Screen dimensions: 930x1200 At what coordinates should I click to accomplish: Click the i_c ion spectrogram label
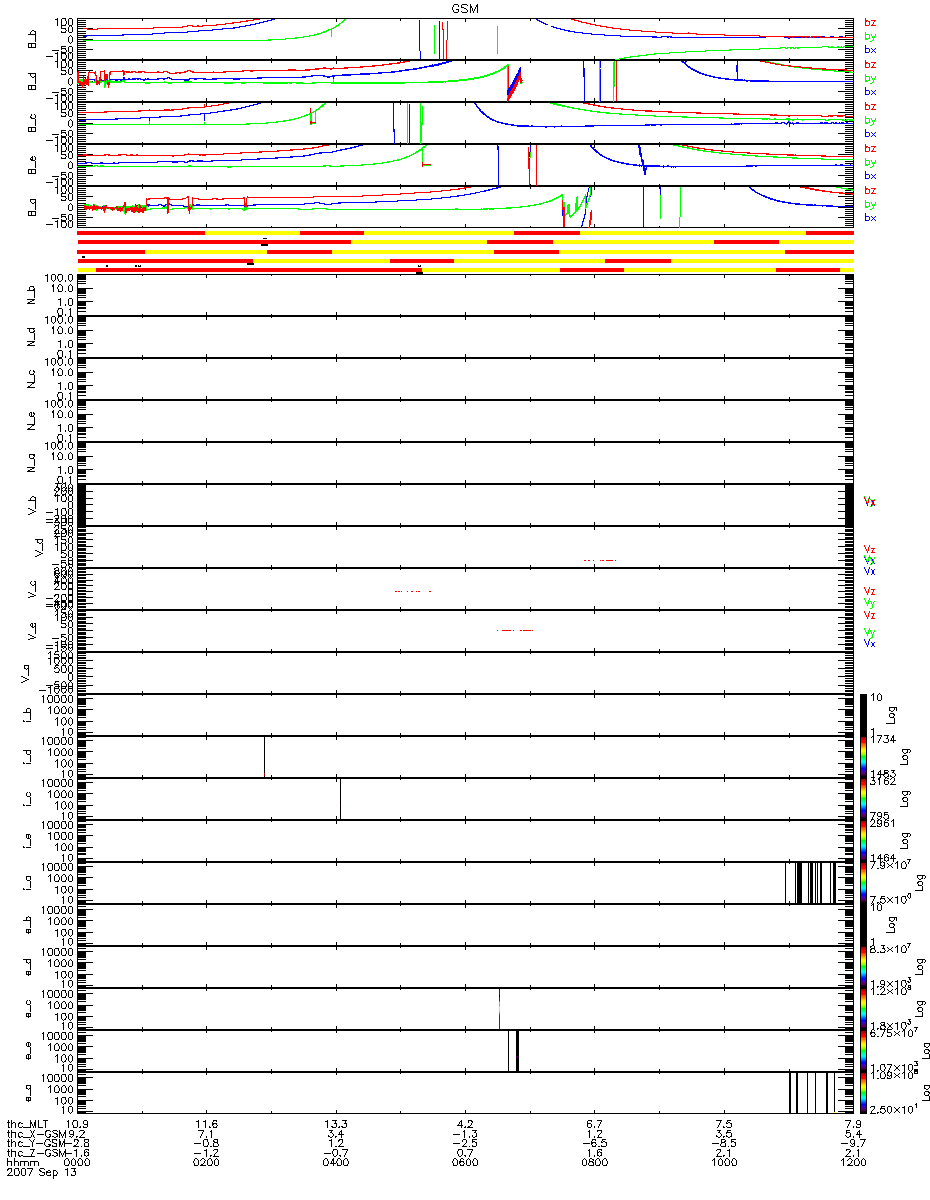tap(25, 798)
